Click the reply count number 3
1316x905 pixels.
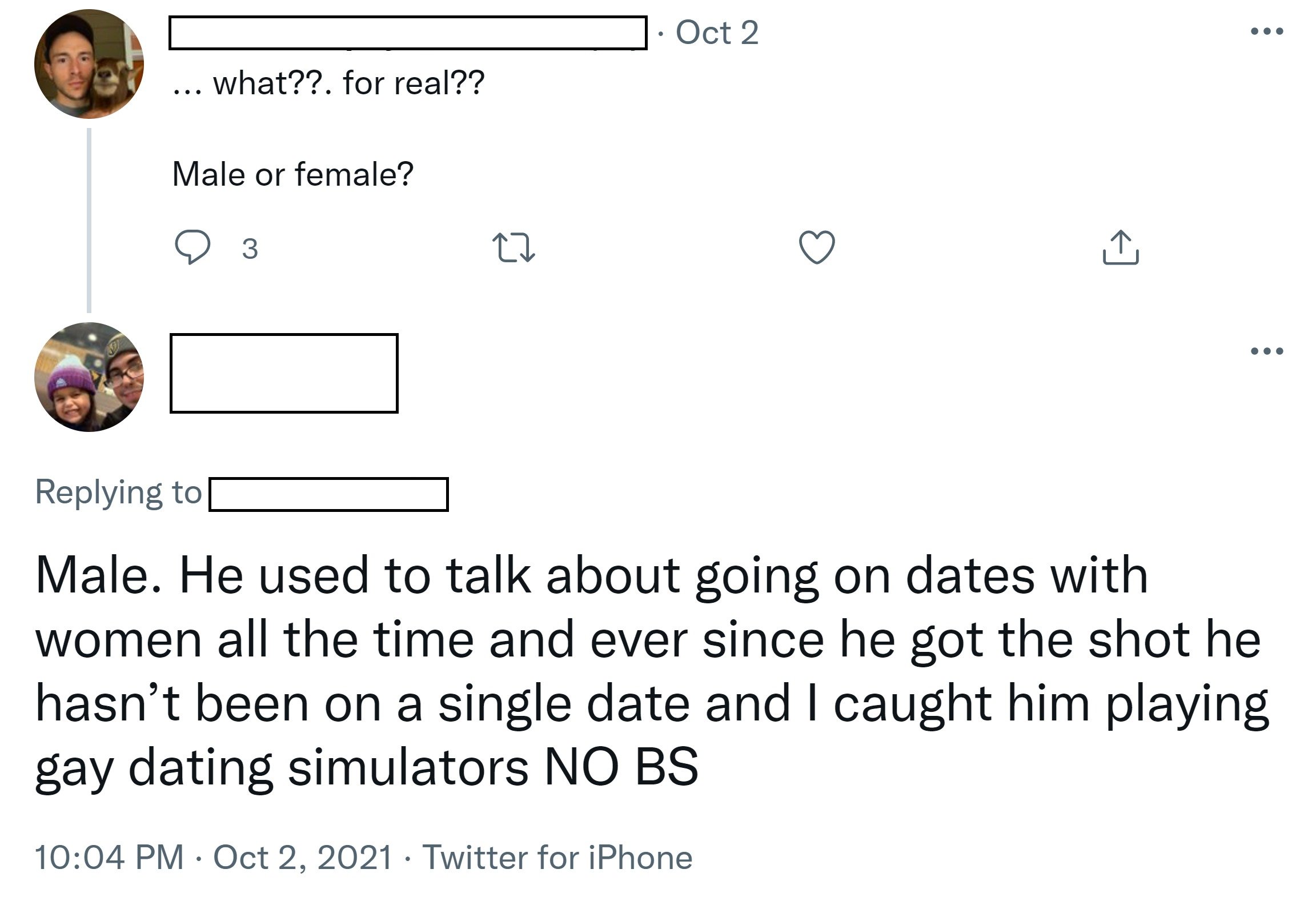tap(250, 249)
